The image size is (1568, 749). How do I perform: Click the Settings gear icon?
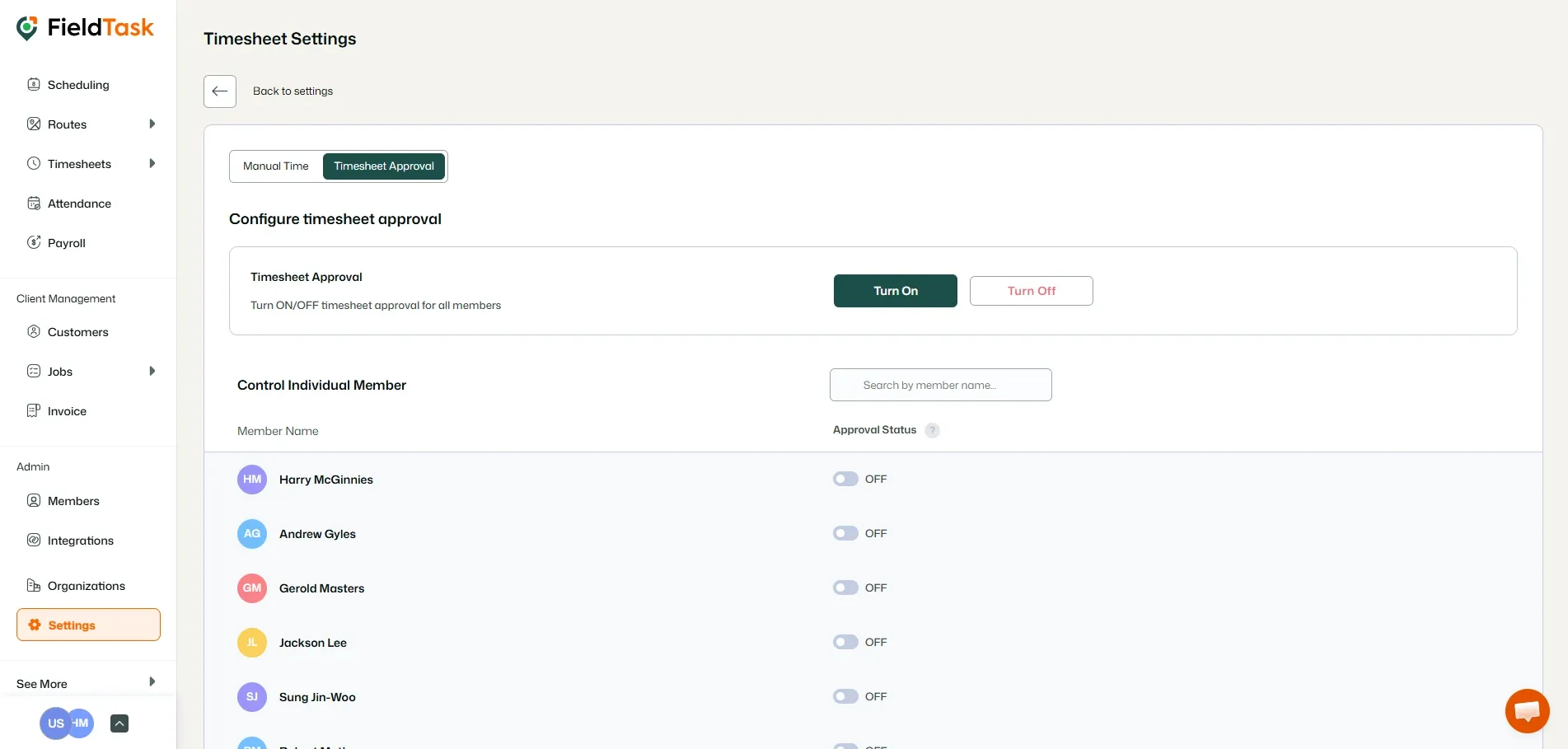point(35,625)
